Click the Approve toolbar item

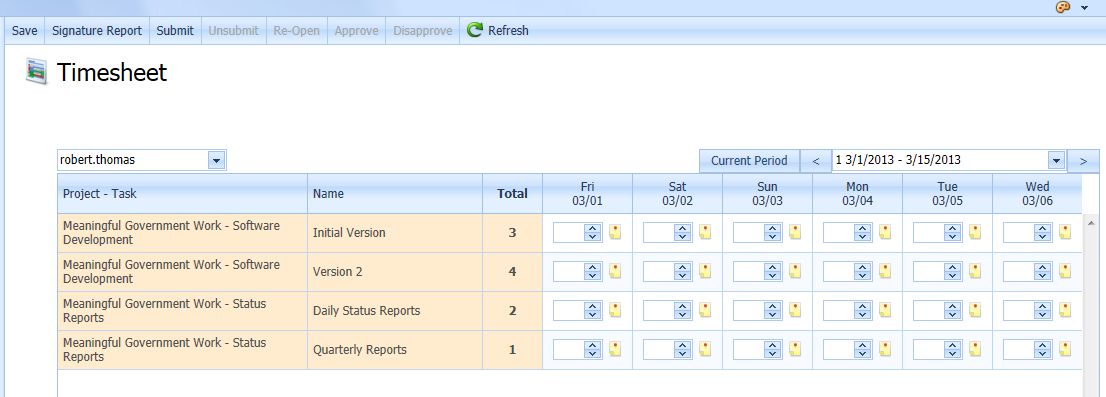point(356,31)
